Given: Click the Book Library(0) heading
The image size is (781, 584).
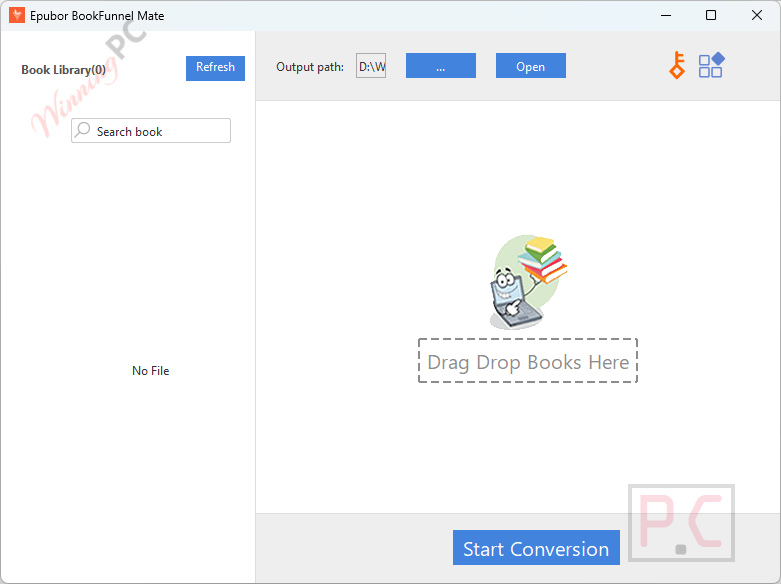Looking at the screenshot, I should coord(63,70).
